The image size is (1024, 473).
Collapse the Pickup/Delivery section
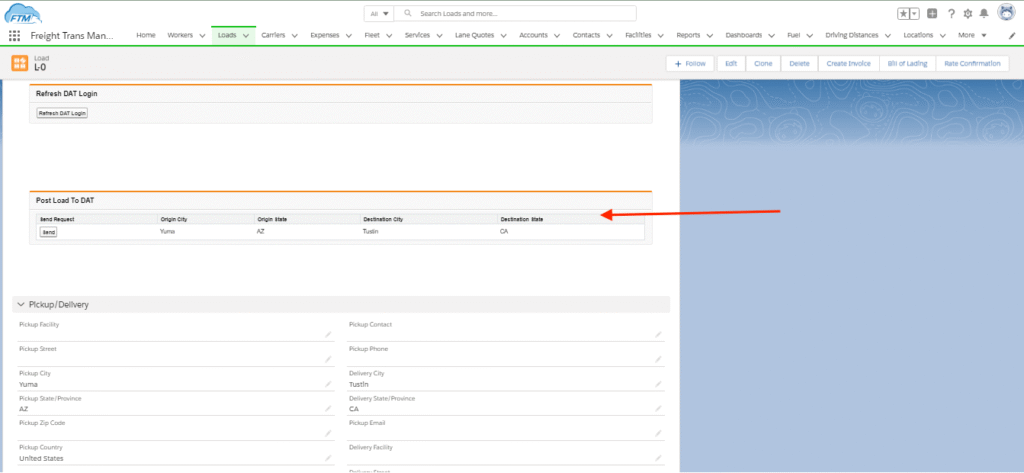tap(20, 305)
